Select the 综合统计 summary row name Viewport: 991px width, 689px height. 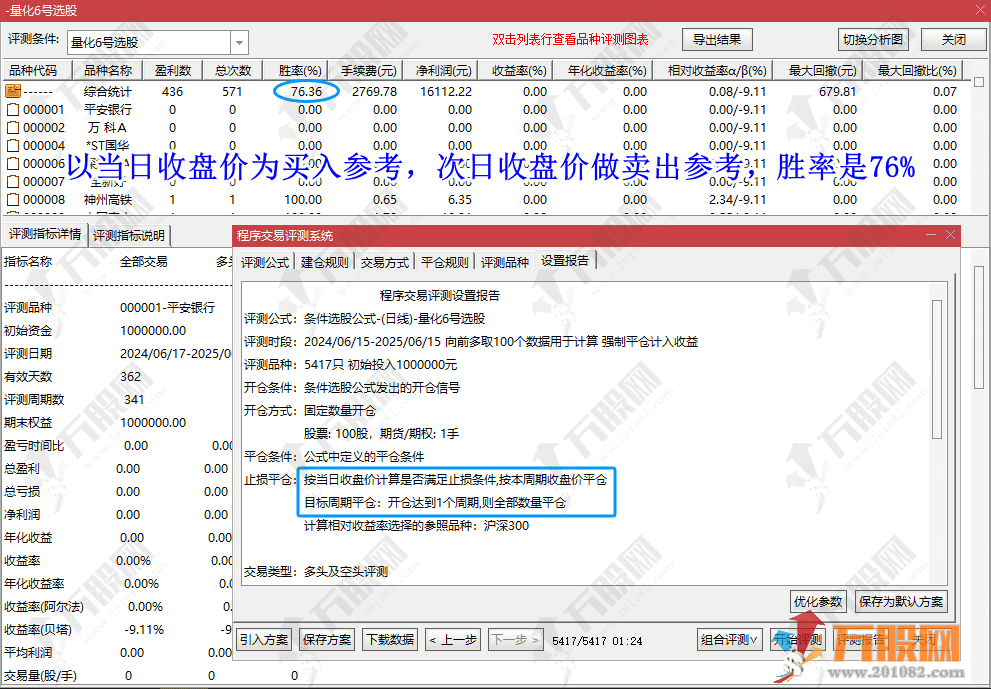pyautogui.click(x=108, y=92)
